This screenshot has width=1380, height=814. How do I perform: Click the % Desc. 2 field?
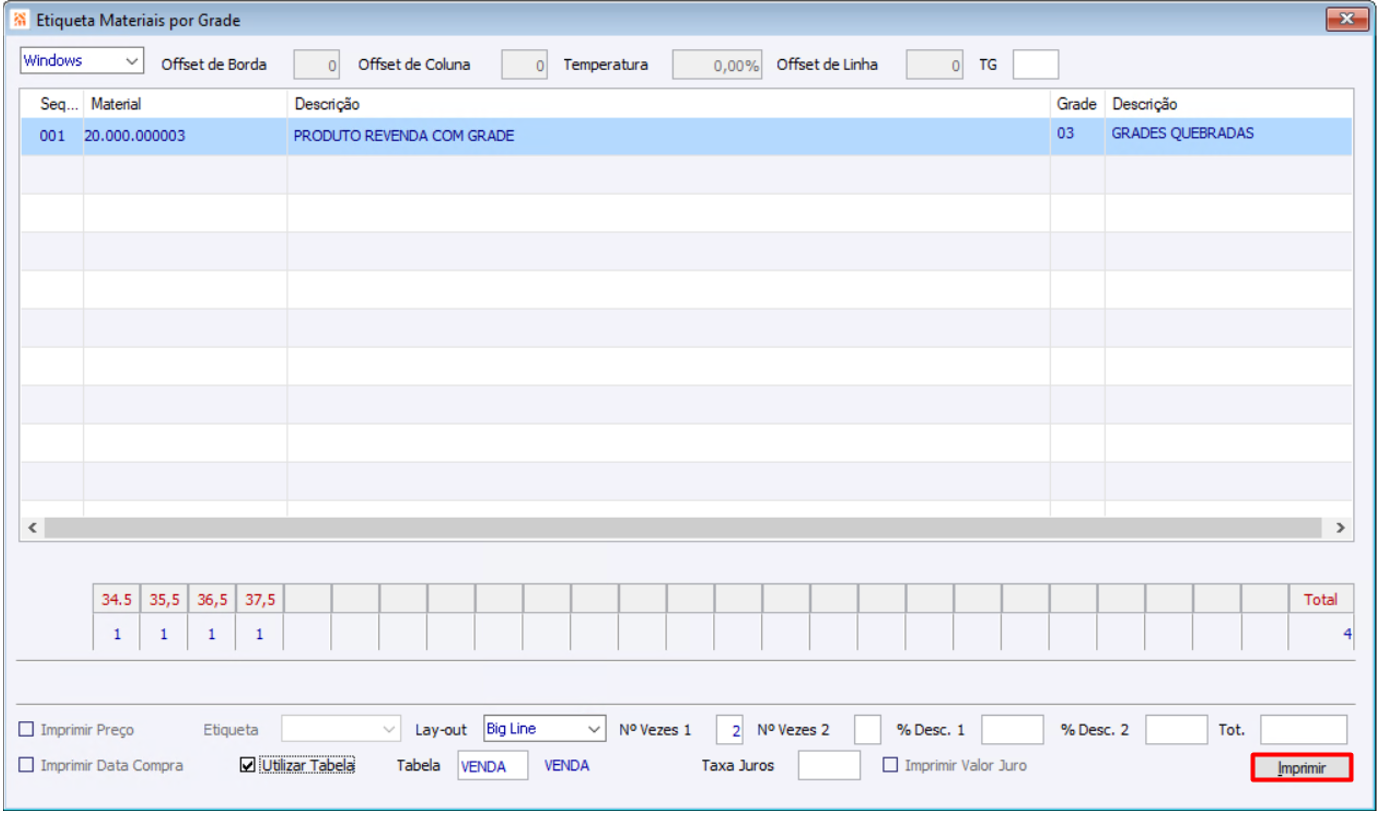(x=1176, y=730)
